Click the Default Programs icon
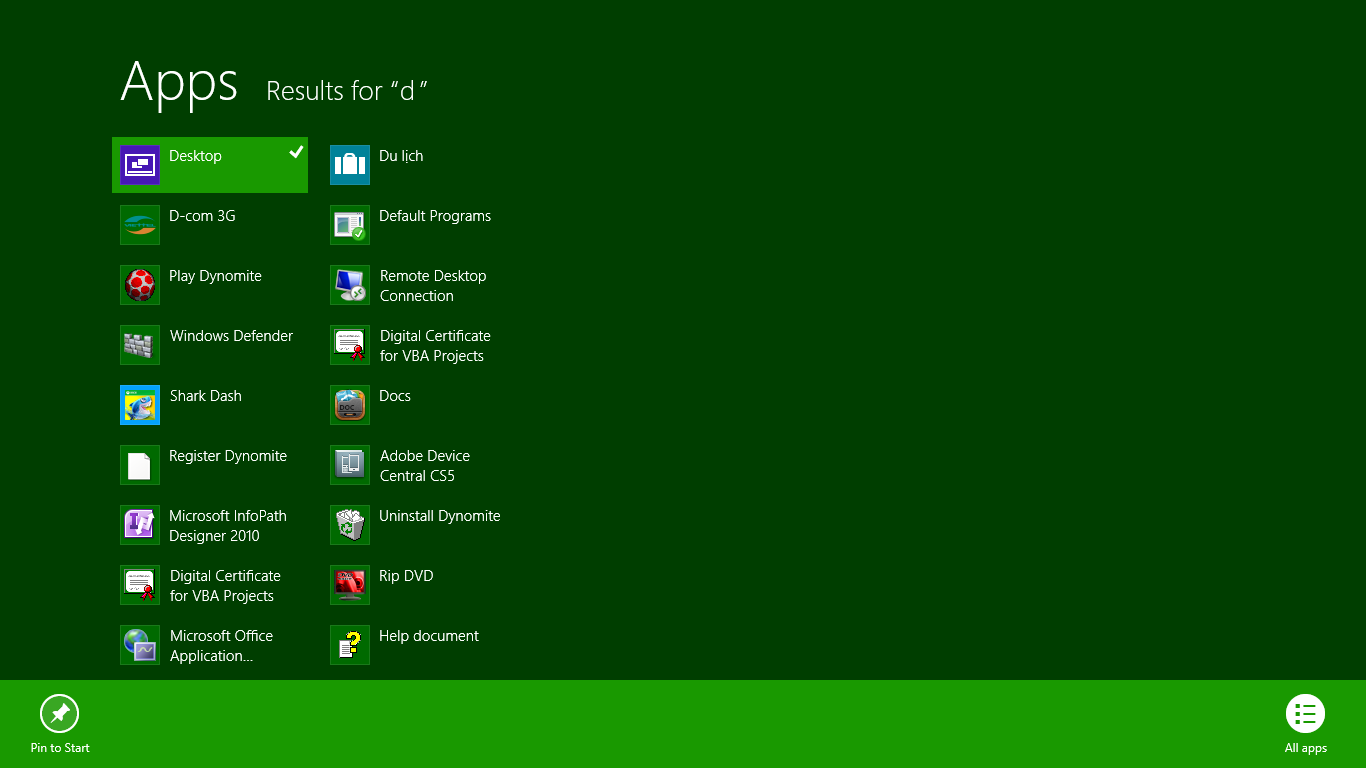 pyautogui.click(x=350, y=225)
